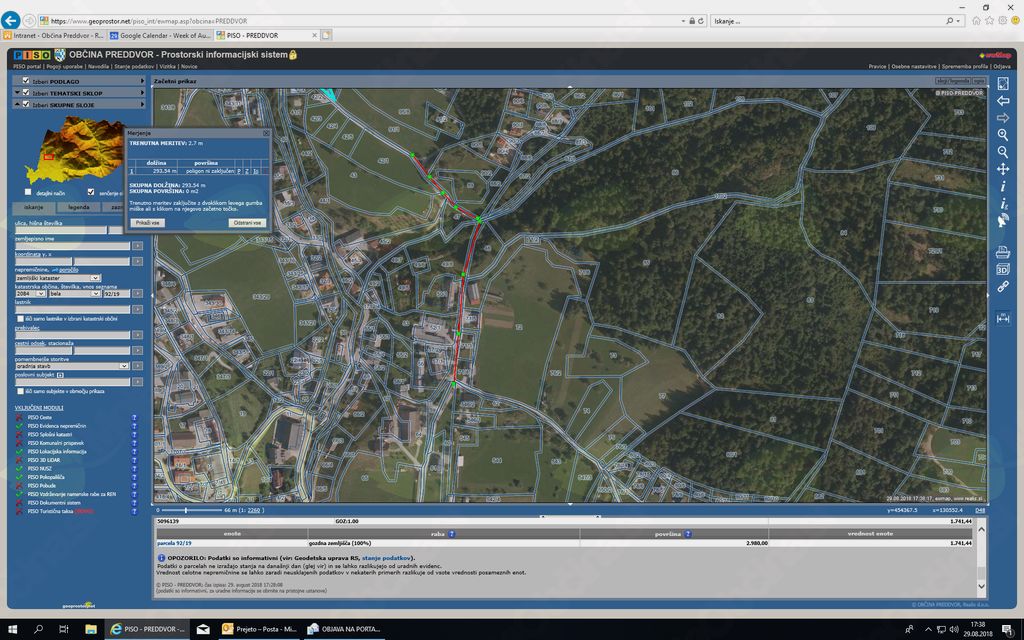Toggle the 'detajlni način' checkbox
This screenshot has height=640, width=1024.
pos(28,192)
